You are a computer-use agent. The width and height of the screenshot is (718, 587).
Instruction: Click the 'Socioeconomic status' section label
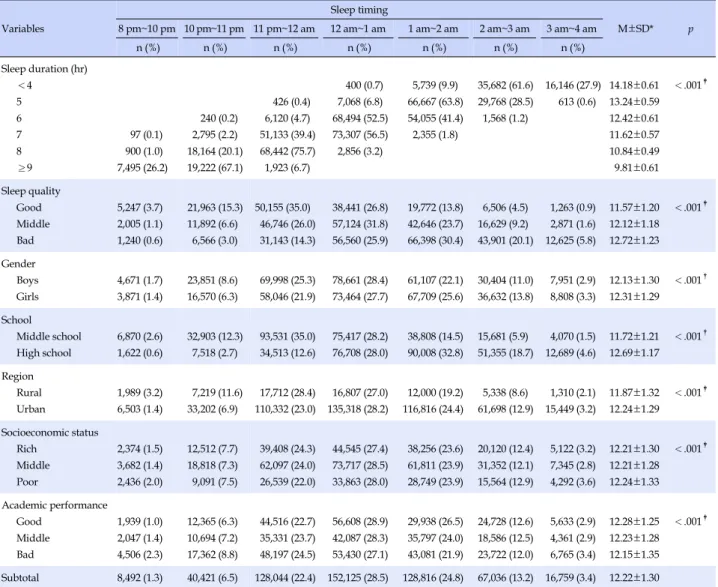point(49,433)
